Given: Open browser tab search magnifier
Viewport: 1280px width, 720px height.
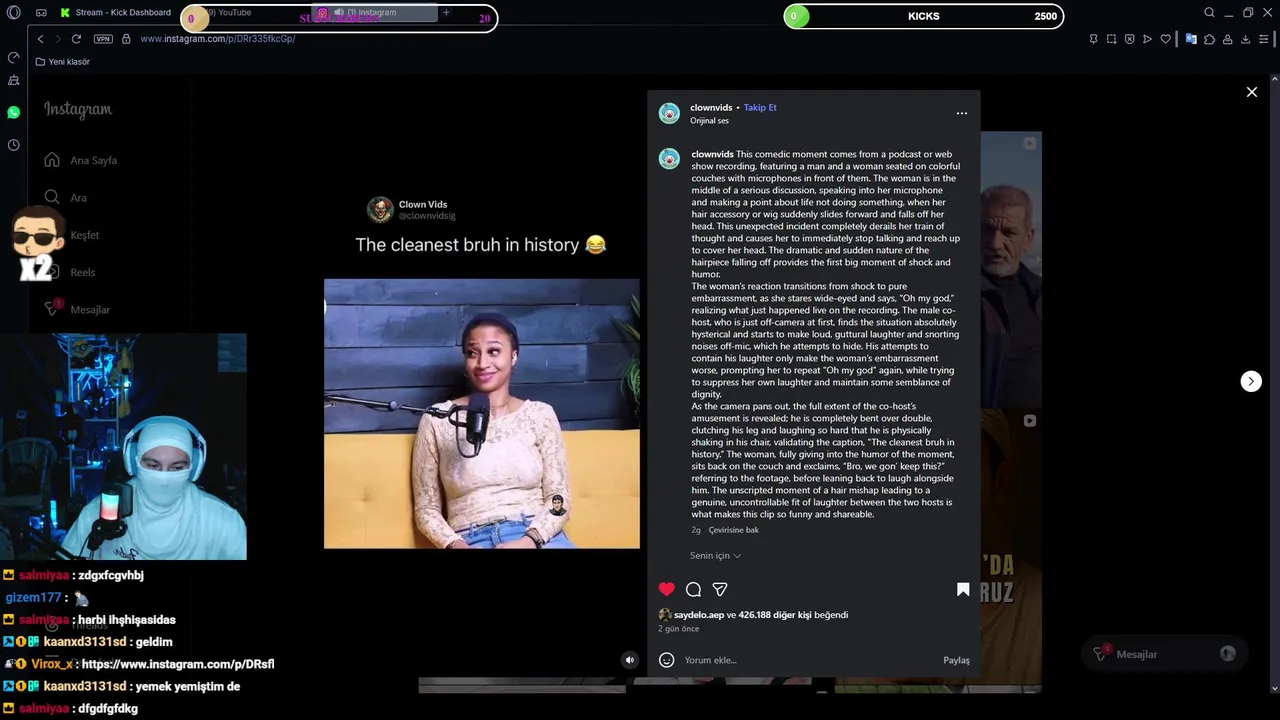Looking at the screenshot, I should (1209, 13).
